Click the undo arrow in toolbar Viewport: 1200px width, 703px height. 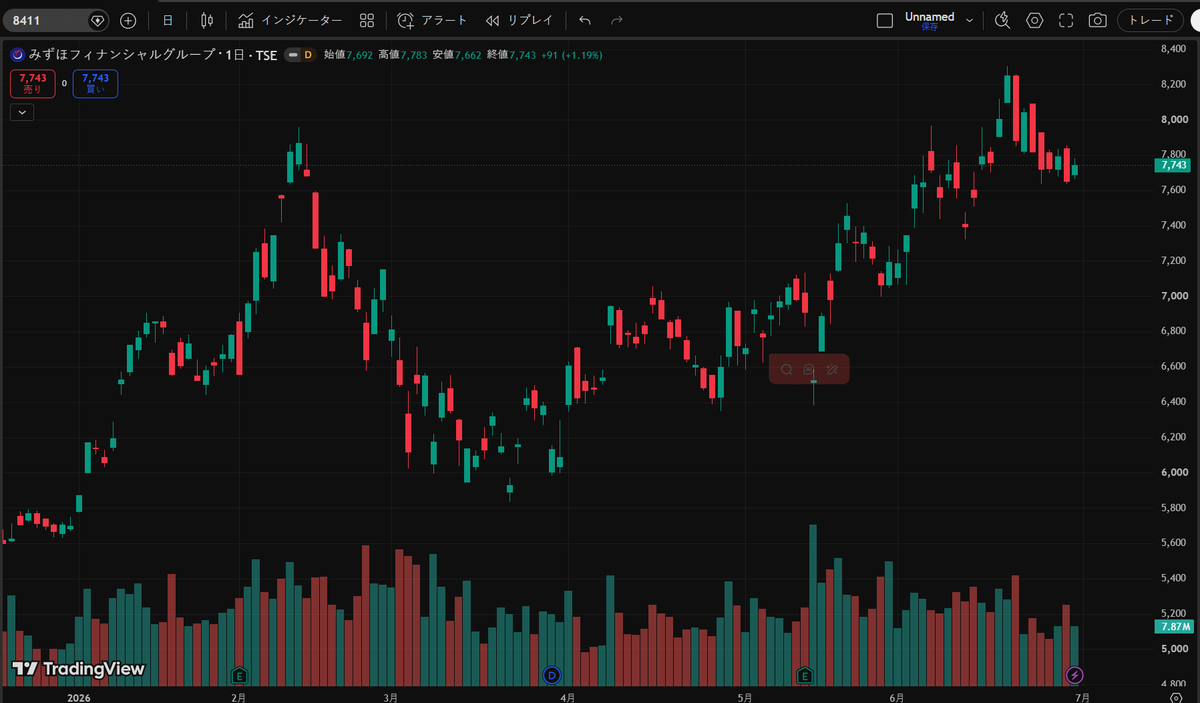point(585,20)
